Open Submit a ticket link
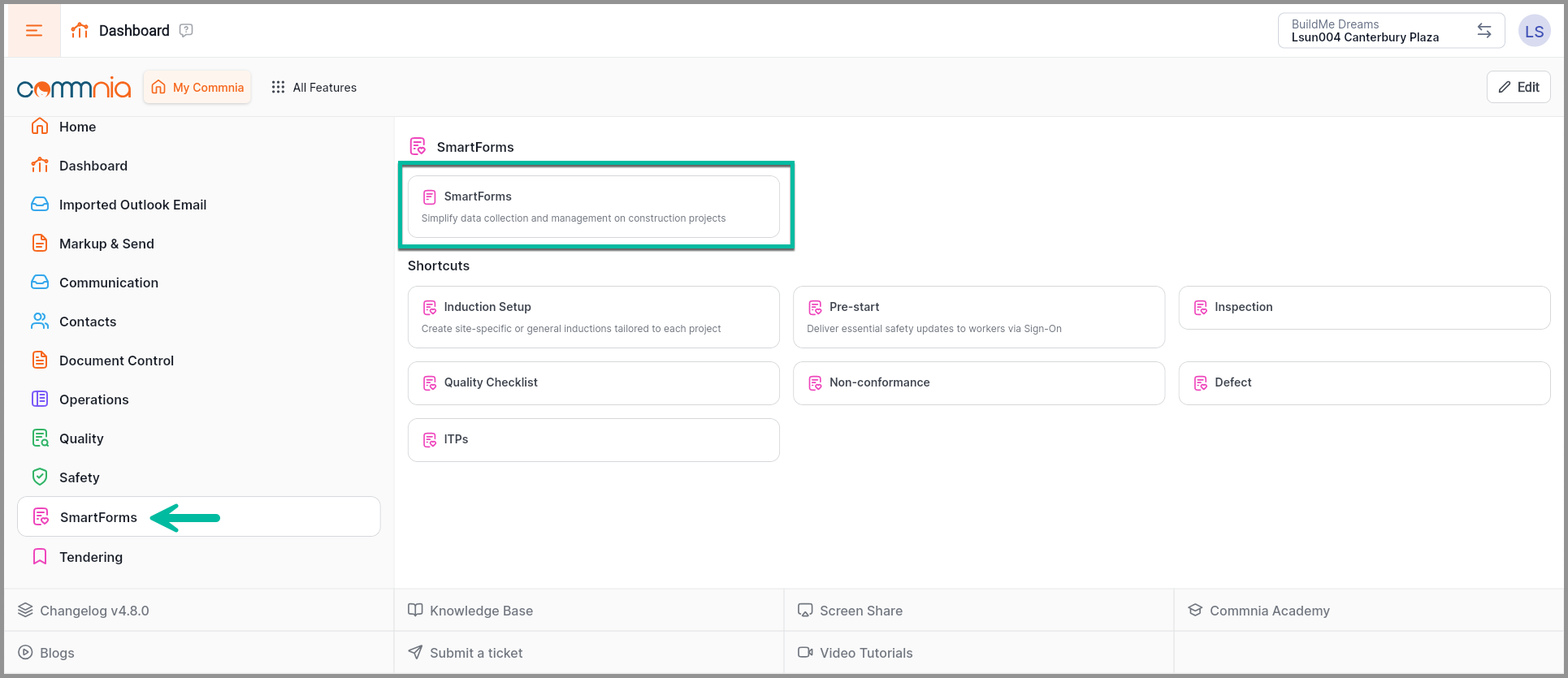Image resolution: width=1568 pixels, height=678 pixels. click(x=475, y=653)
